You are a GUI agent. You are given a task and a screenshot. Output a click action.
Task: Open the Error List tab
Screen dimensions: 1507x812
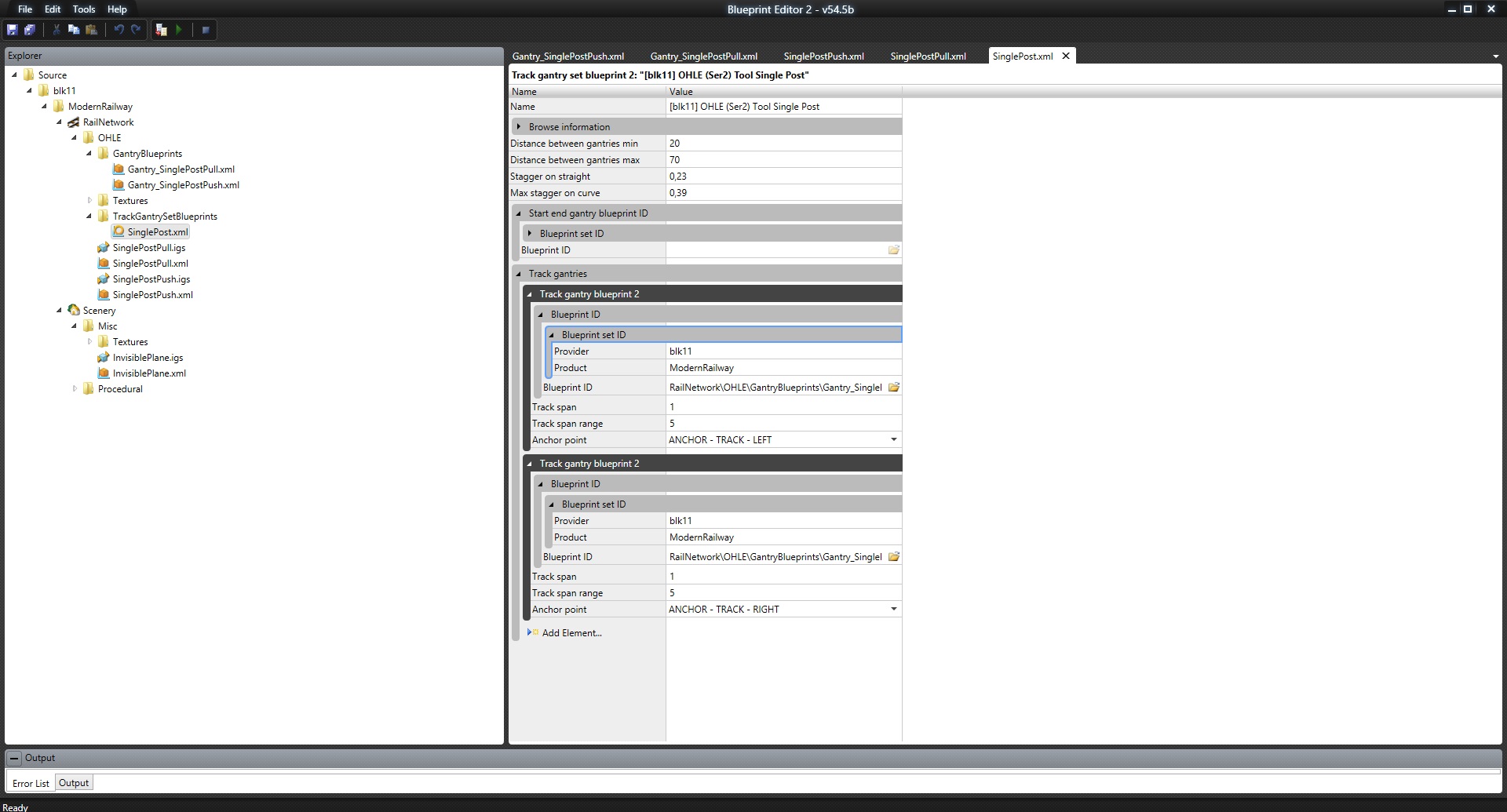coord(31,783)
